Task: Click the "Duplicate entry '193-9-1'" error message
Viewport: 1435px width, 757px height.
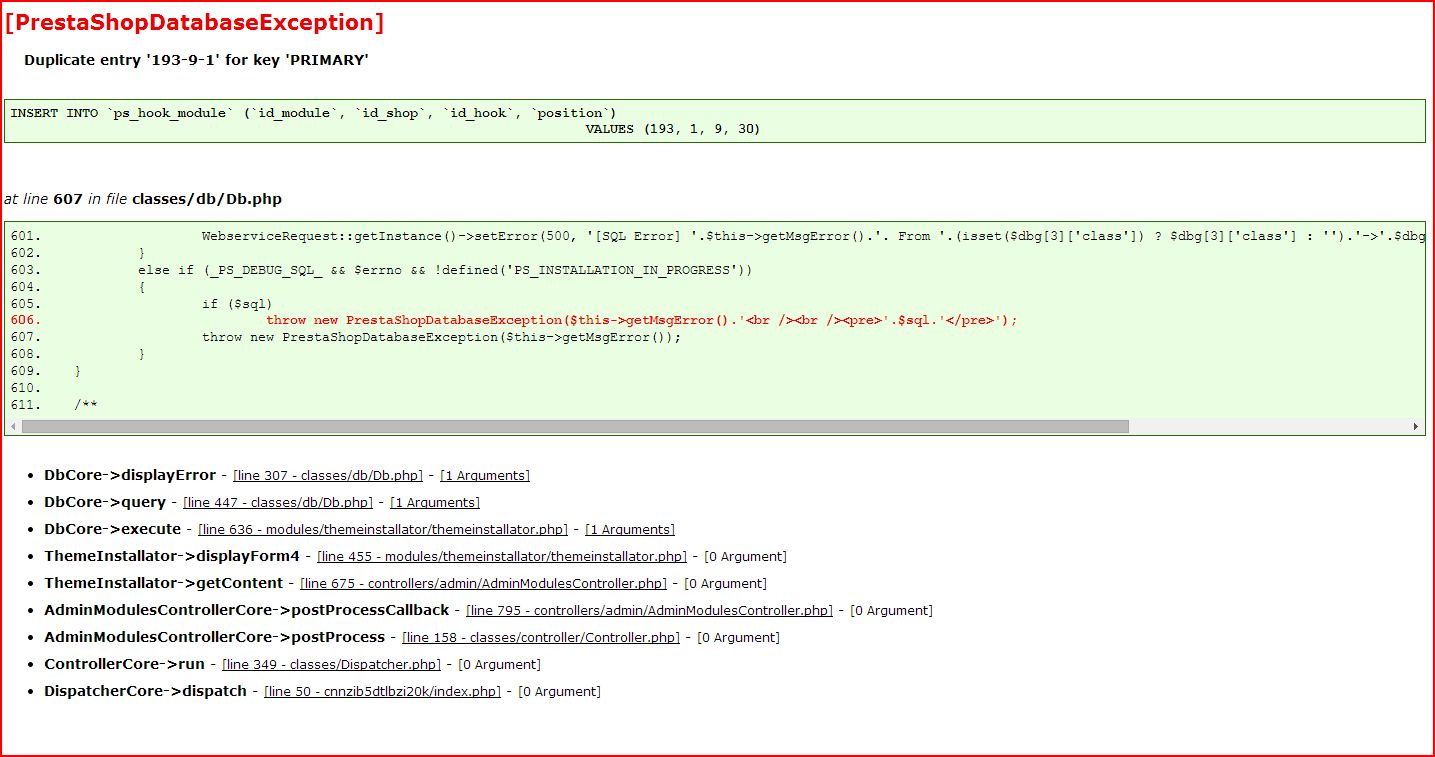Action: (196, 60)
